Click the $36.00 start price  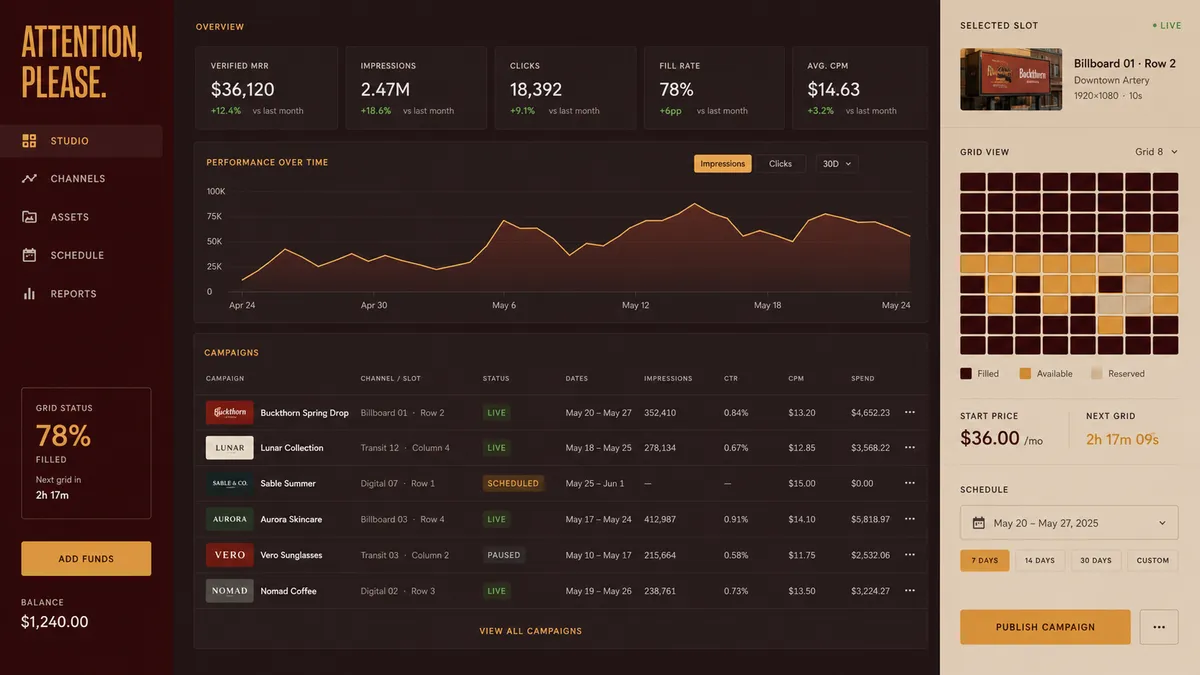(x=990, y=438)
